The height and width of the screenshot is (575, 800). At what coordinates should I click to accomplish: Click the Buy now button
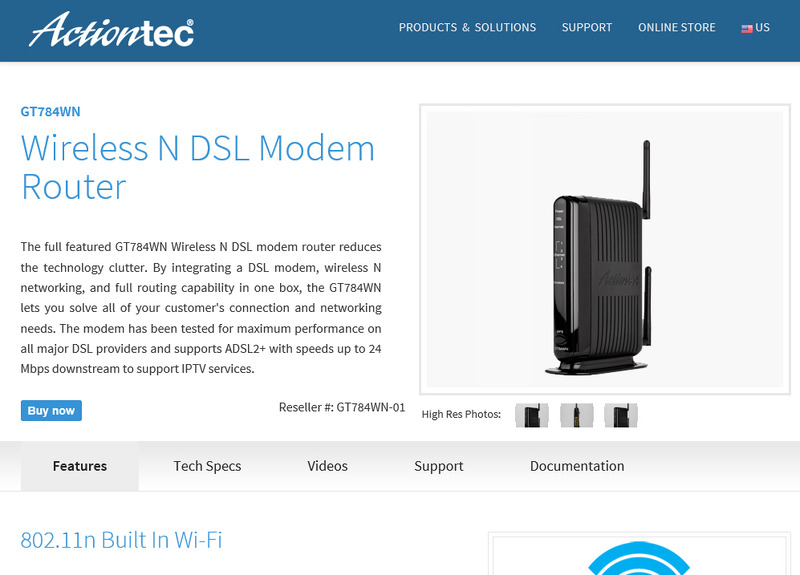click(x=51, y=411)
